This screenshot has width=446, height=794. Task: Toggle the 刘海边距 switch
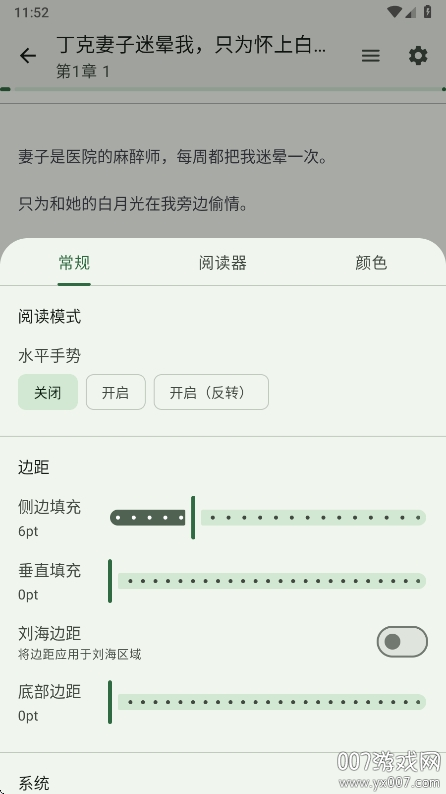[x=402, y=642]
